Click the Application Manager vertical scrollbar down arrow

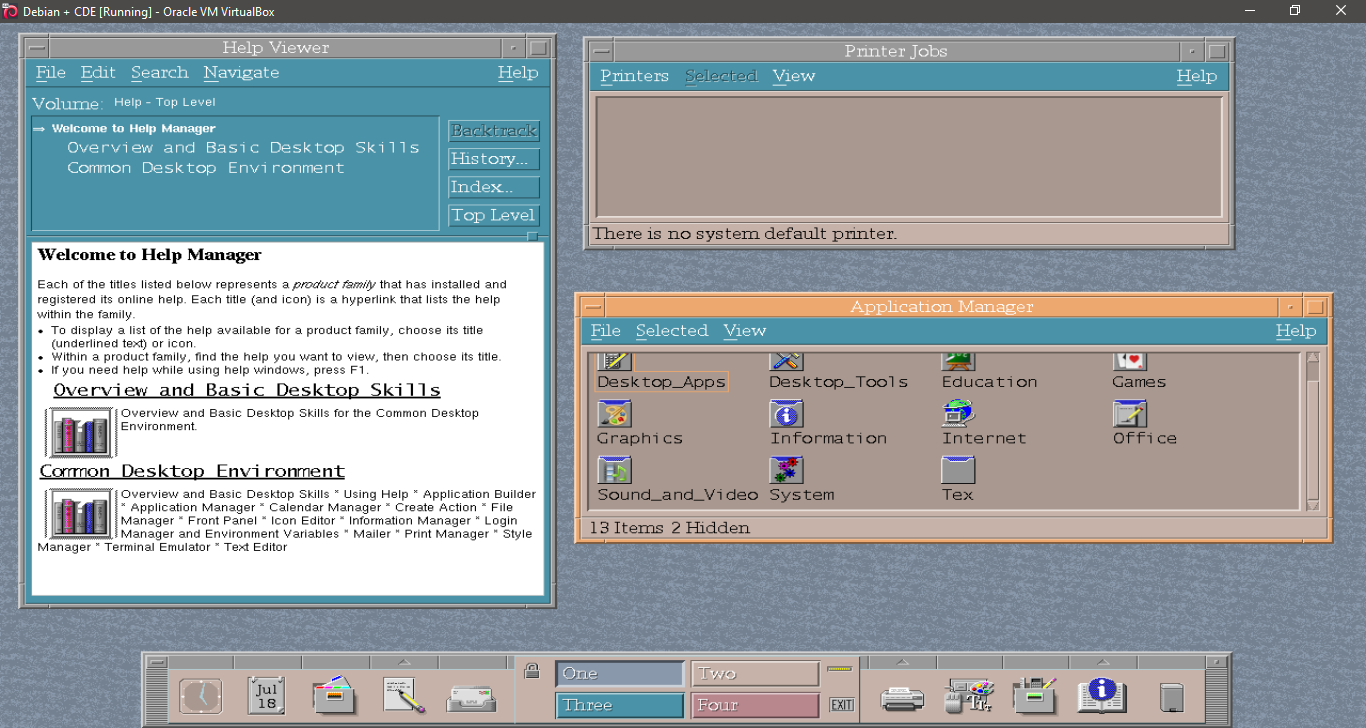click(1313, 505)
